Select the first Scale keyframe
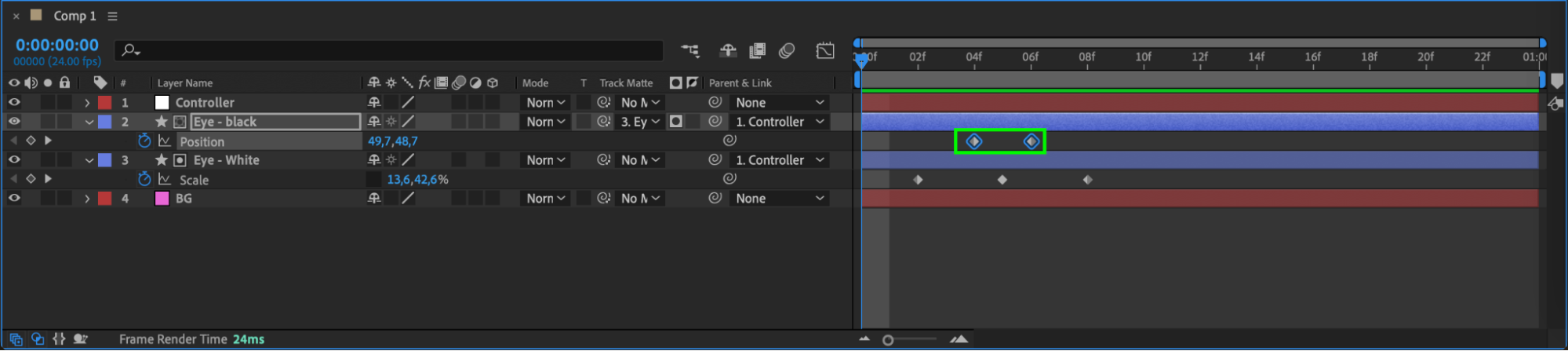Screen dimensions: 1568x351 coord(918,180)
